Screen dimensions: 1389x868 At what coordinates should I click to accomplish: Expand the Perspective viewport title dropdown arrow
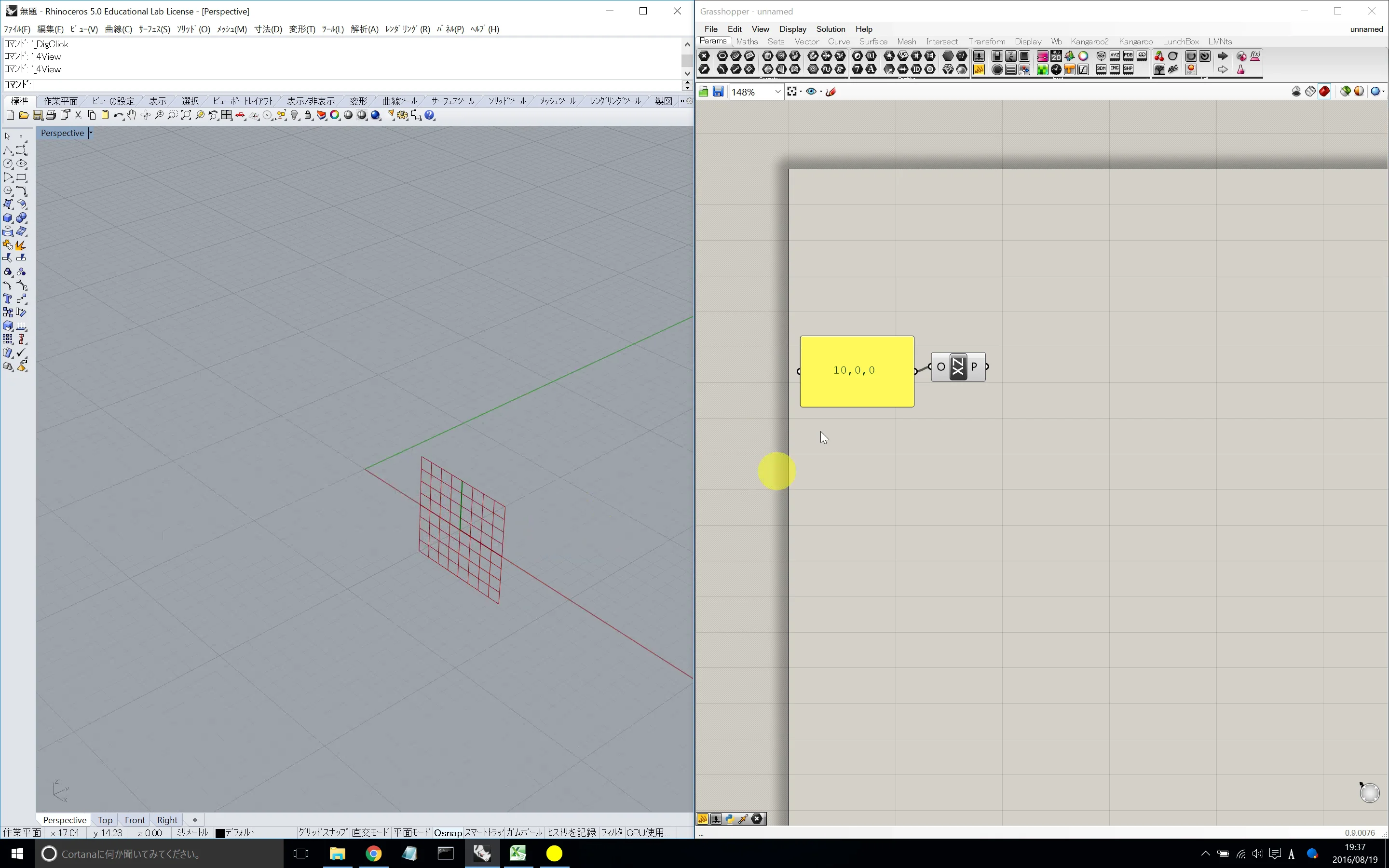[91, 133]
